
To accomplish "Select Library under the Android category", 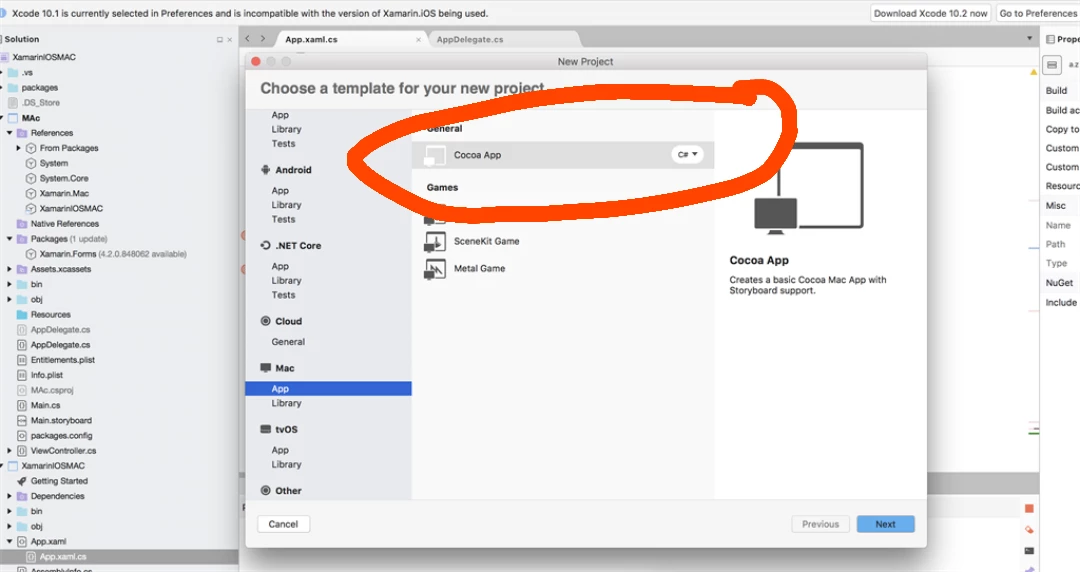I will pyautogui.click(x=287, y=205).
